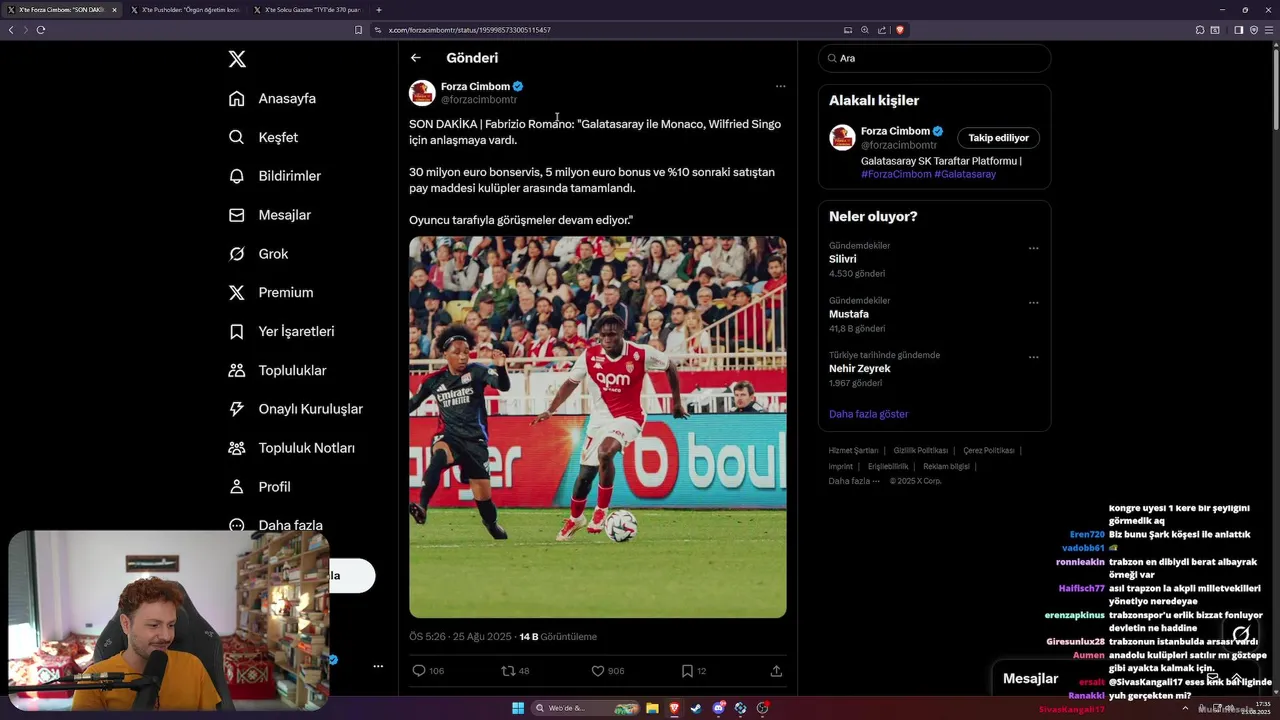1280x720 pixels.
Task: Open #ForzaCimbom hashtag link
Action: 895,174
